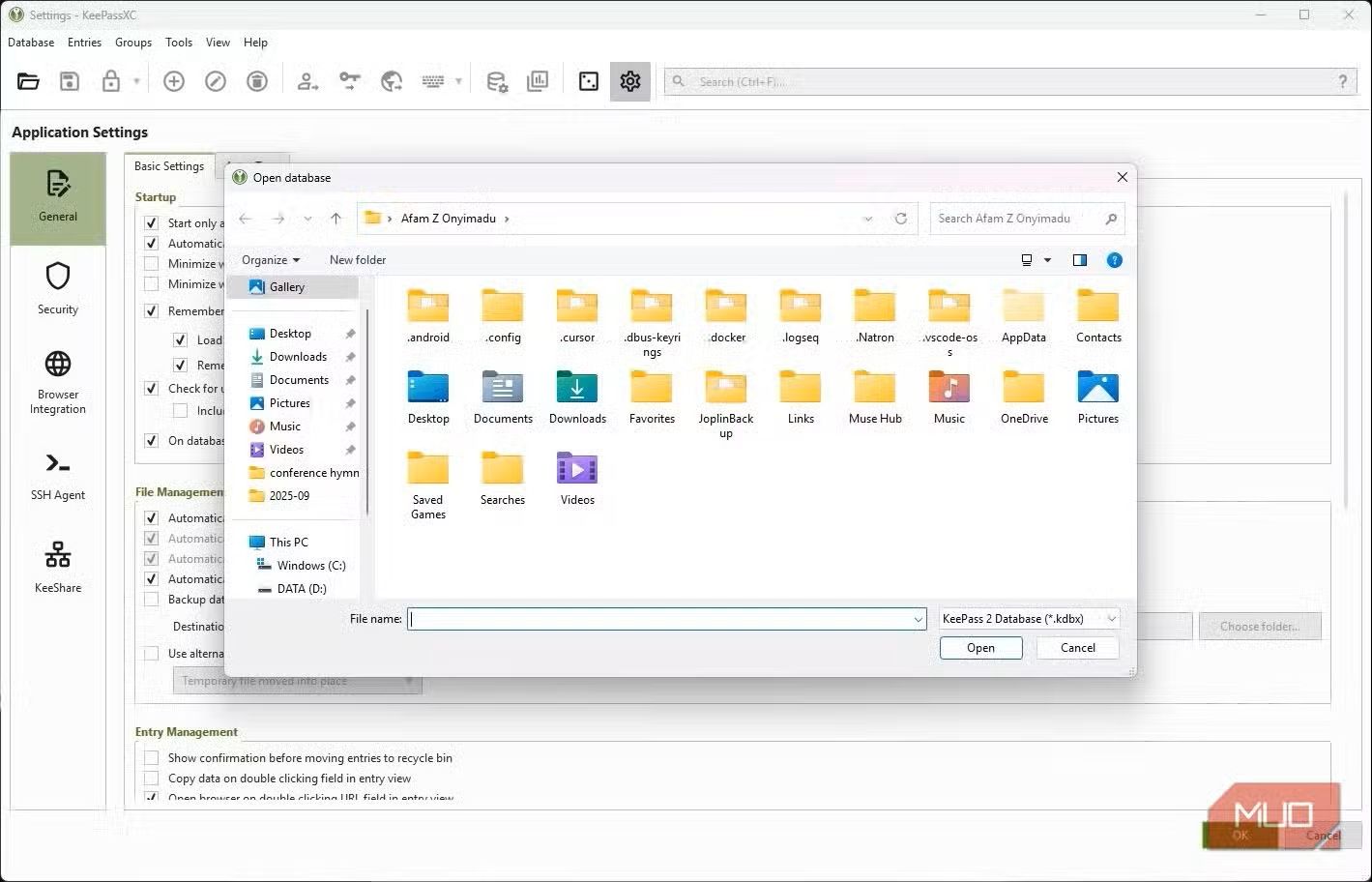
Task: Click the Copy Username toolbar icon
Action: 307,81
